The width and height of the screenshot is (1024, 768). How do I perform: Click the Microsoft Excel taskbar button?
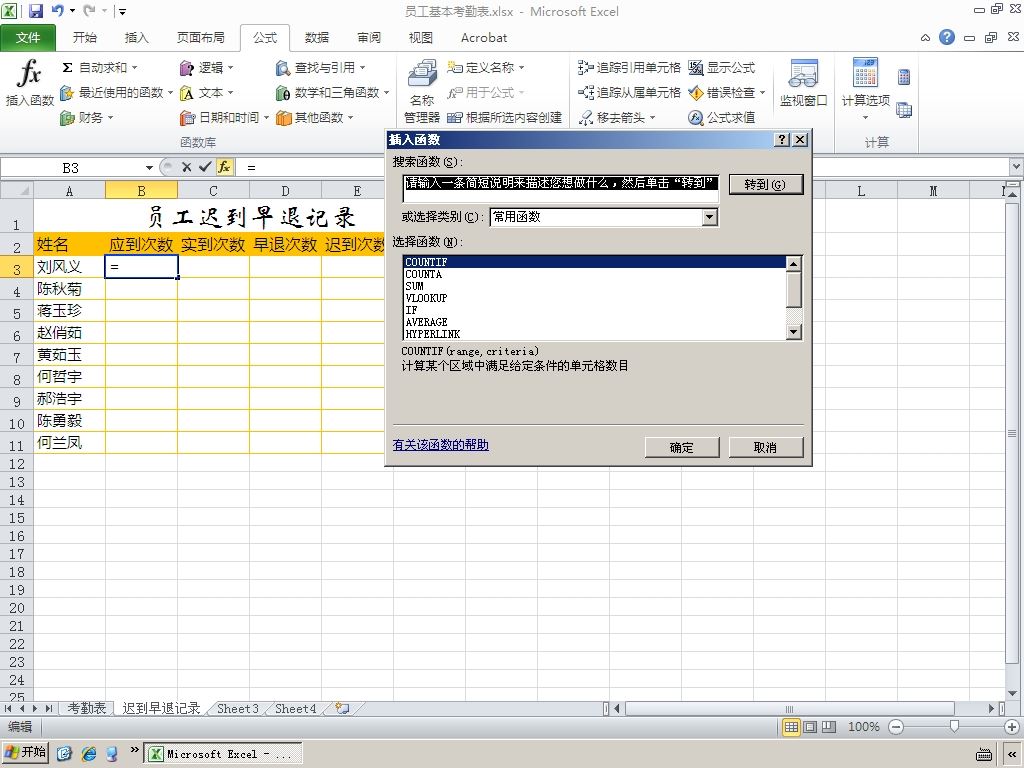tap(223, 754)
